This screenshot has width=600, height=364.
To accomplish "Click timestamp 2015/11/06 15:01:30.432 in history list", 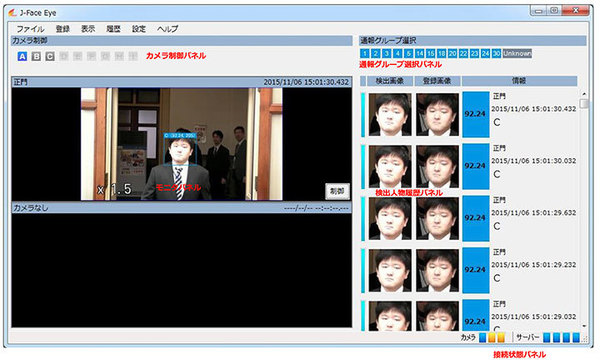I will click(x=533, y=109).
